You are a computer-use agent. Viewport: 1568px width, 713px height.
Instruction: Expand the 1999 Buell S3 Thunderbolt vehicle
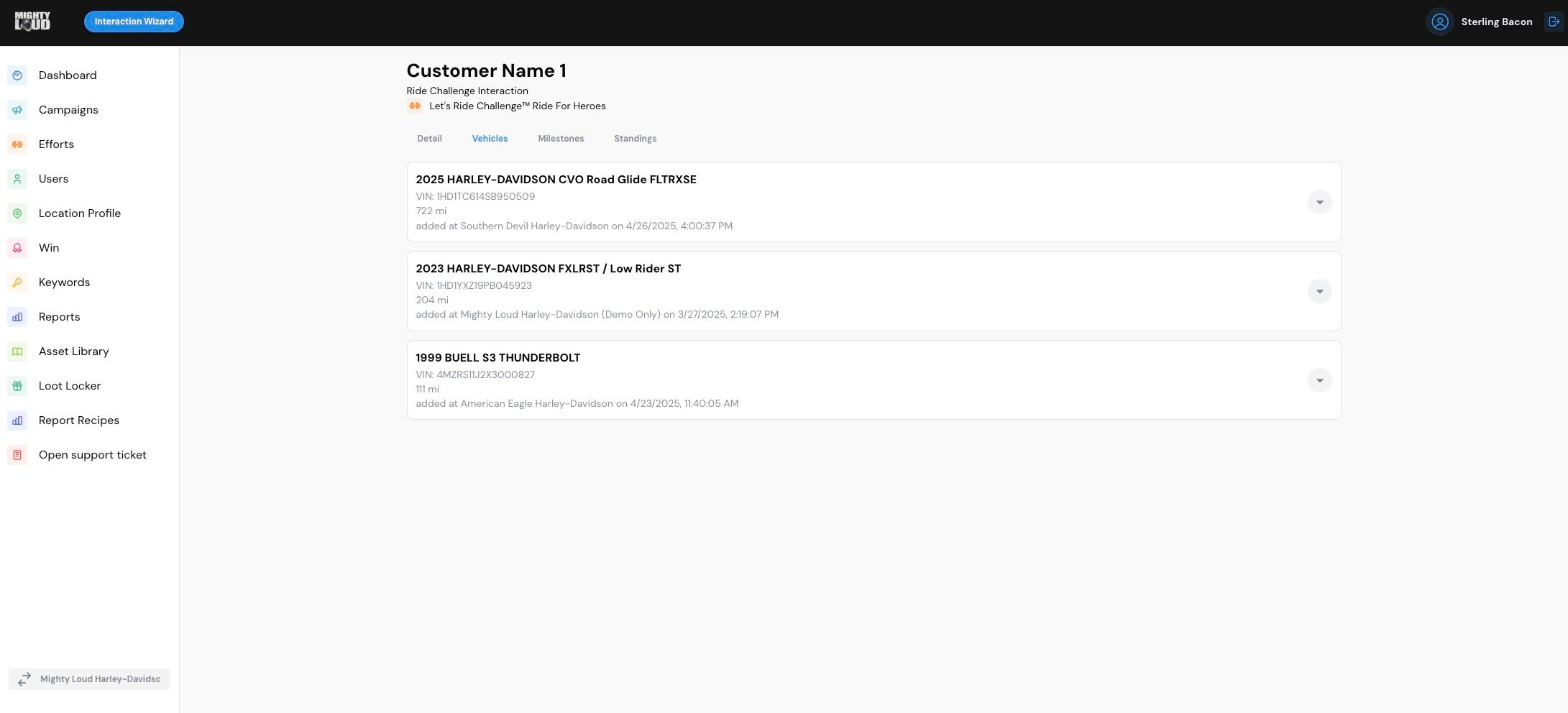click(x=1319, y=380)
